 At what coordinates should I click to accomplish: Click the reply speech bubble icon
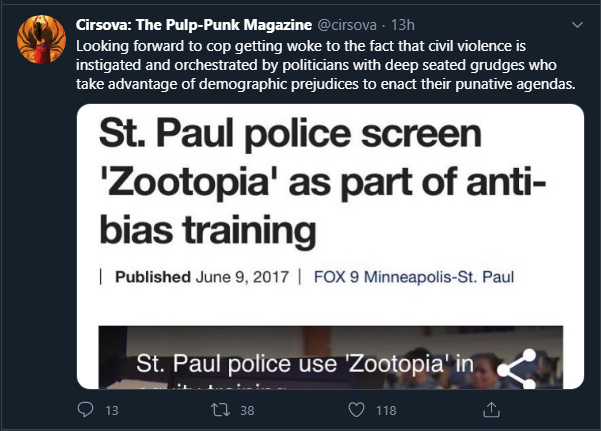85,410
